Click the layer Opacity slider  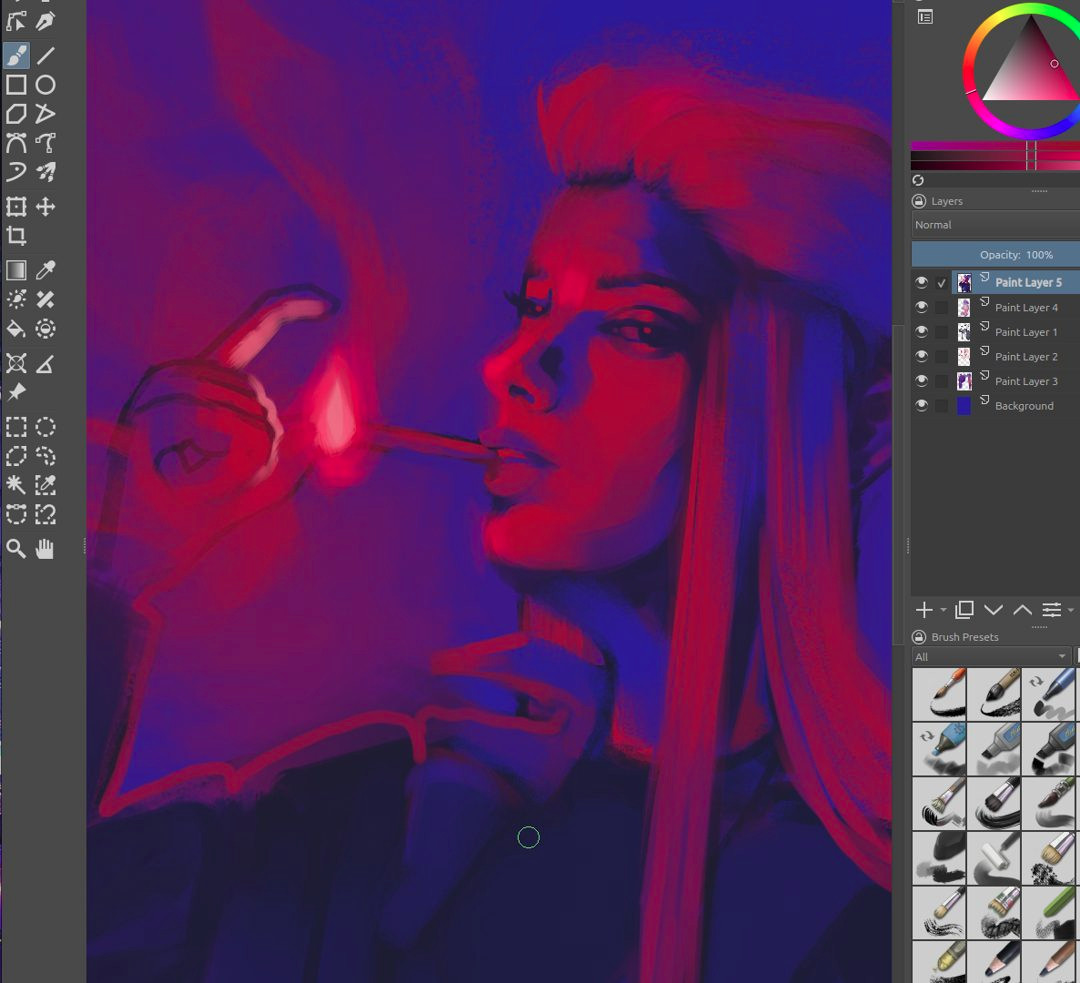pos(995,255)
